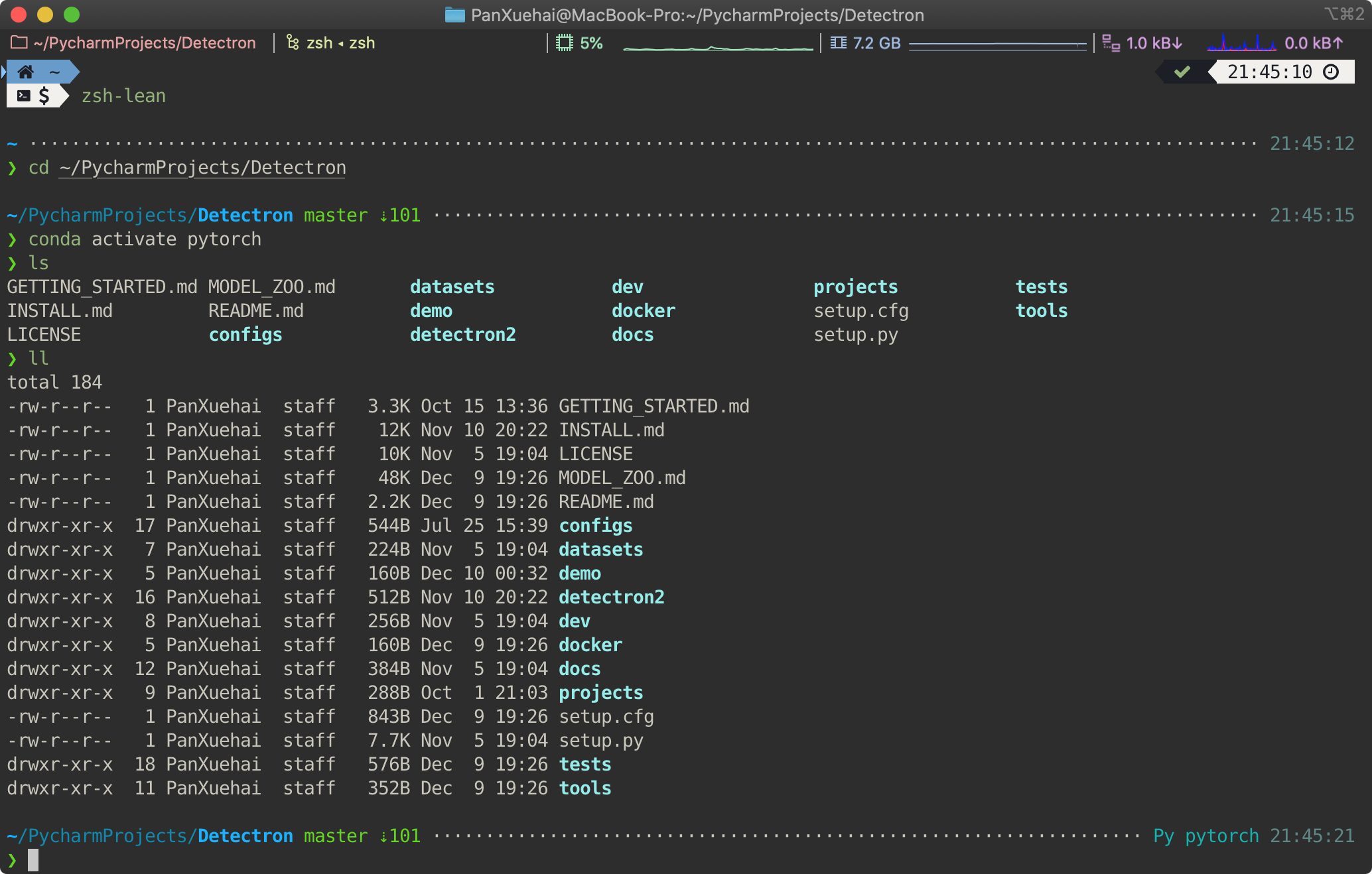Click the cursor at the final prompt
The image size is (1372, 874).
click(x=33, y=861)
